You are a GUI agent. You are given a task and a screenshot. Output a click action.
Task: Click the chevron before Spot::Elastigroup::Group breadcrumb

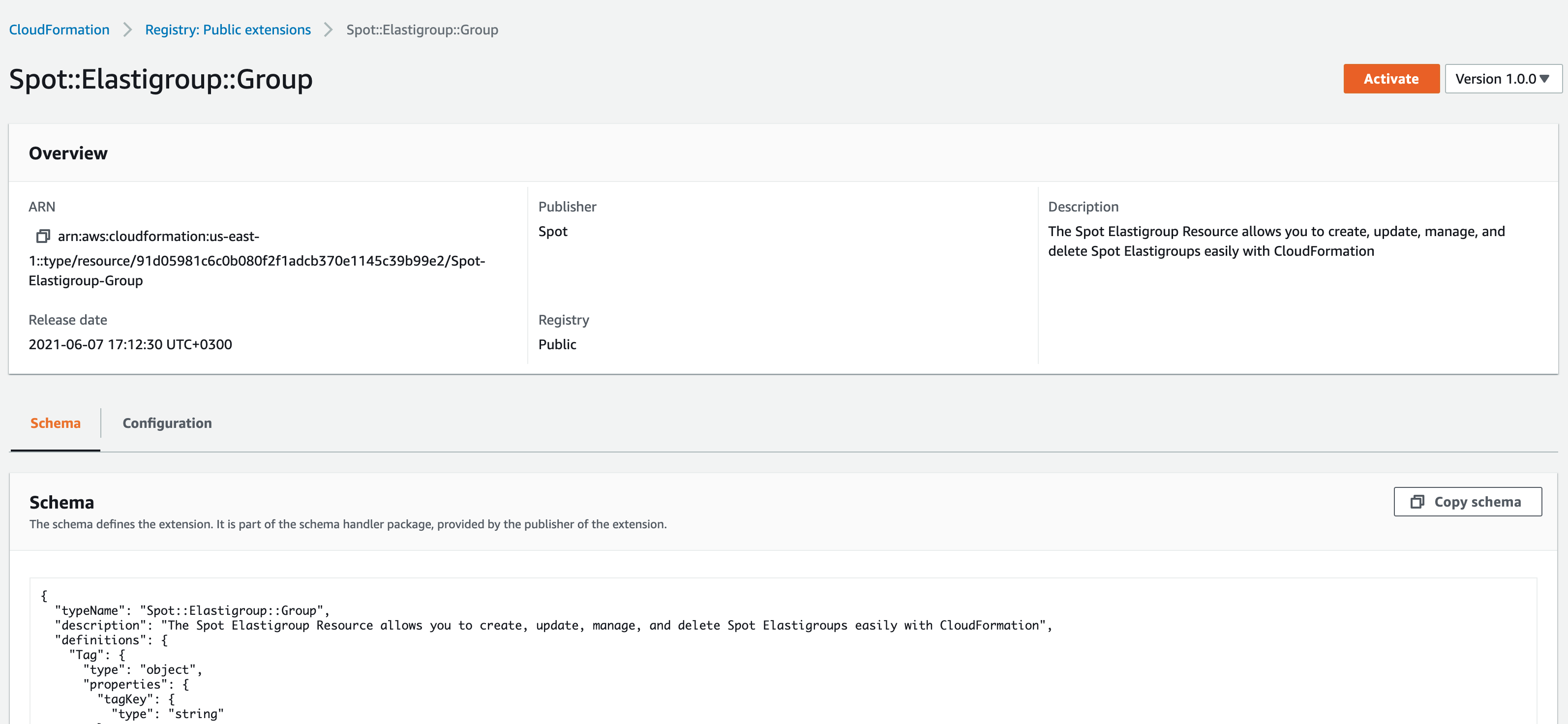click(x=328, y=30)
